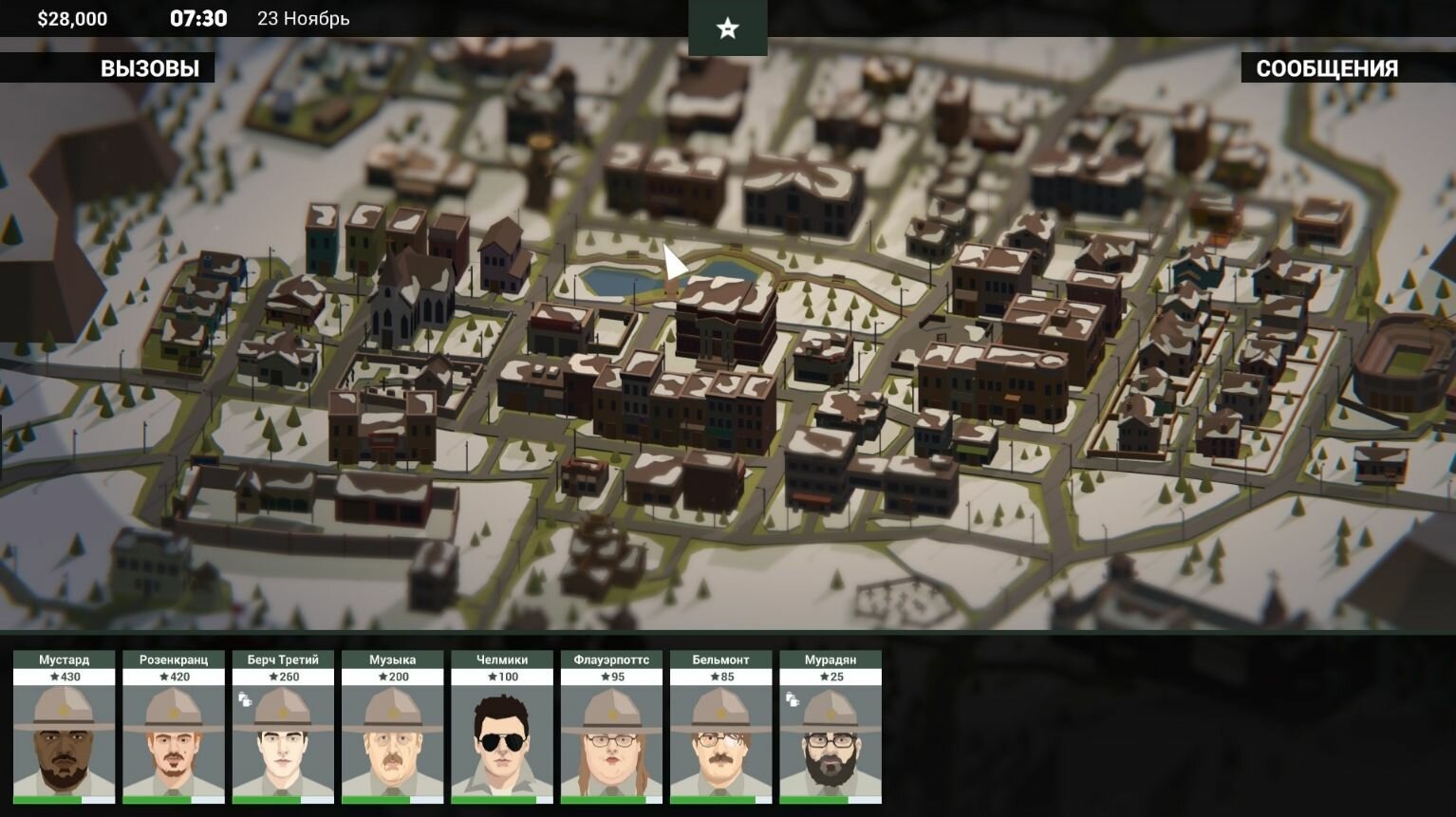This screenshot has height=817, width=1456.
Task: Select officer Флауэрпоттс's portrait
Action: tap(611, 741)
